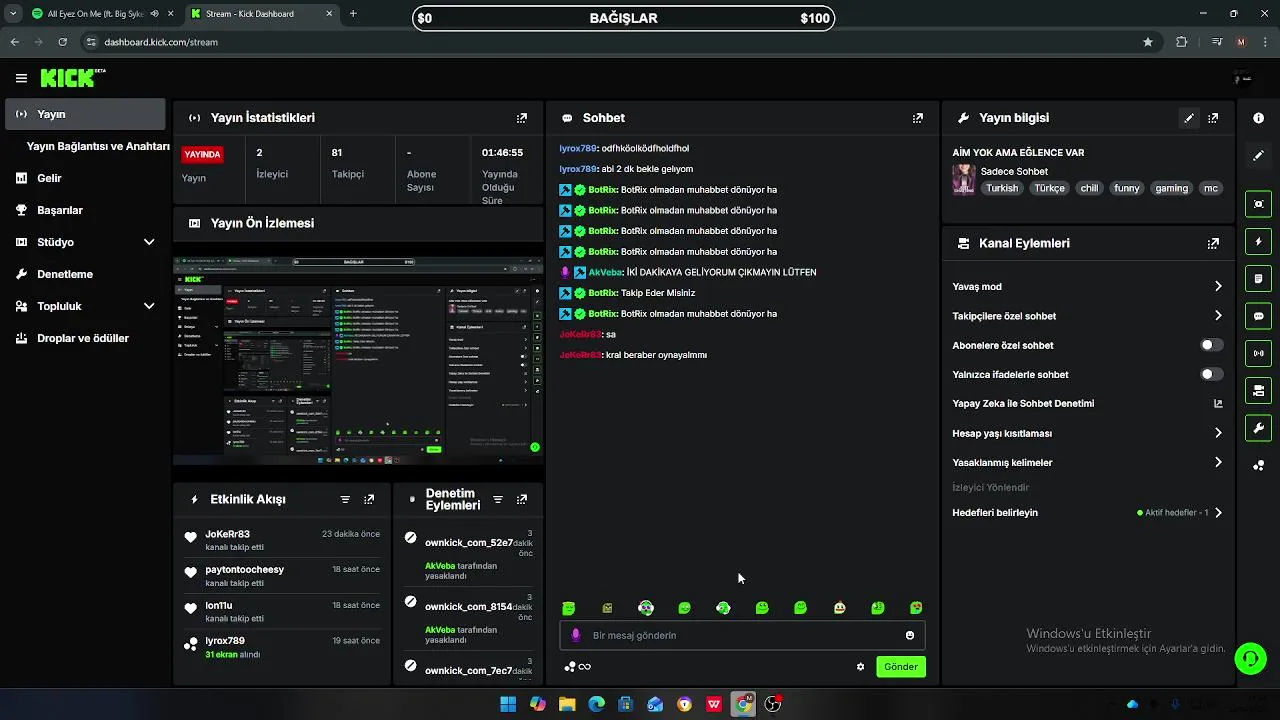The image size is (1280, 720).
Task: Open the Windows Start menu
Action: 508,704
